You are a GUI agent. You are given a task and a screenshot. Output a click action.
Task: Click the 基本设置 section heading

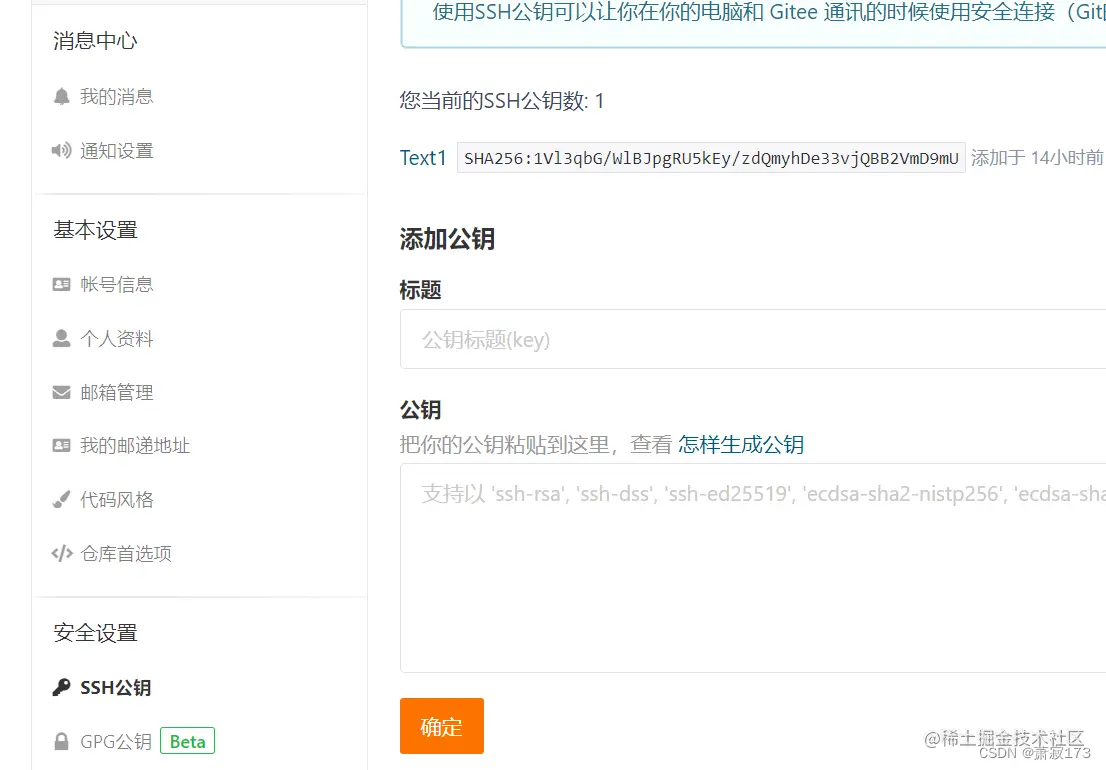tap(95, 230)
